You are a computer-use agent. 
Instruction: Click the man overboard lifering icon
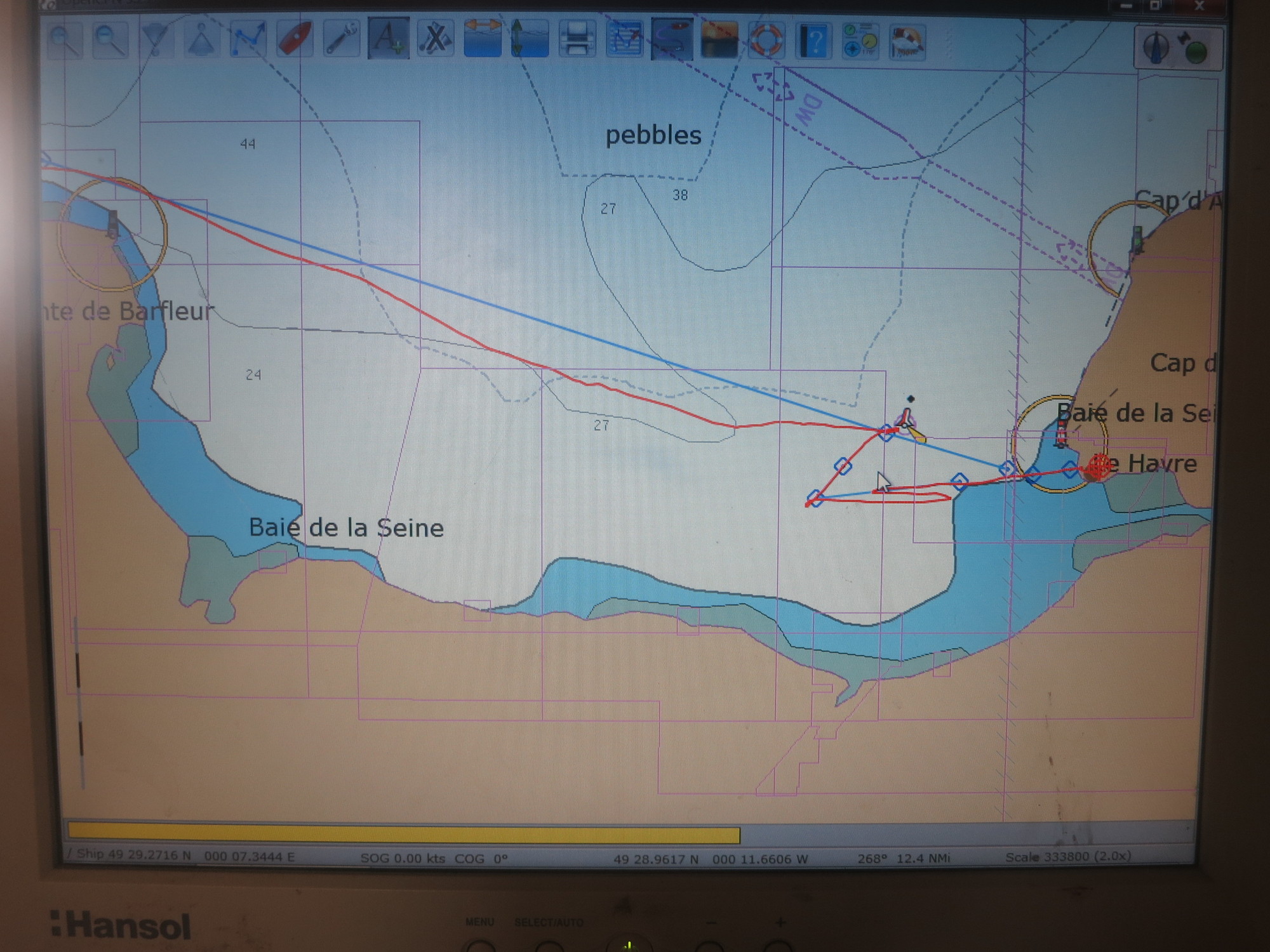766,41
